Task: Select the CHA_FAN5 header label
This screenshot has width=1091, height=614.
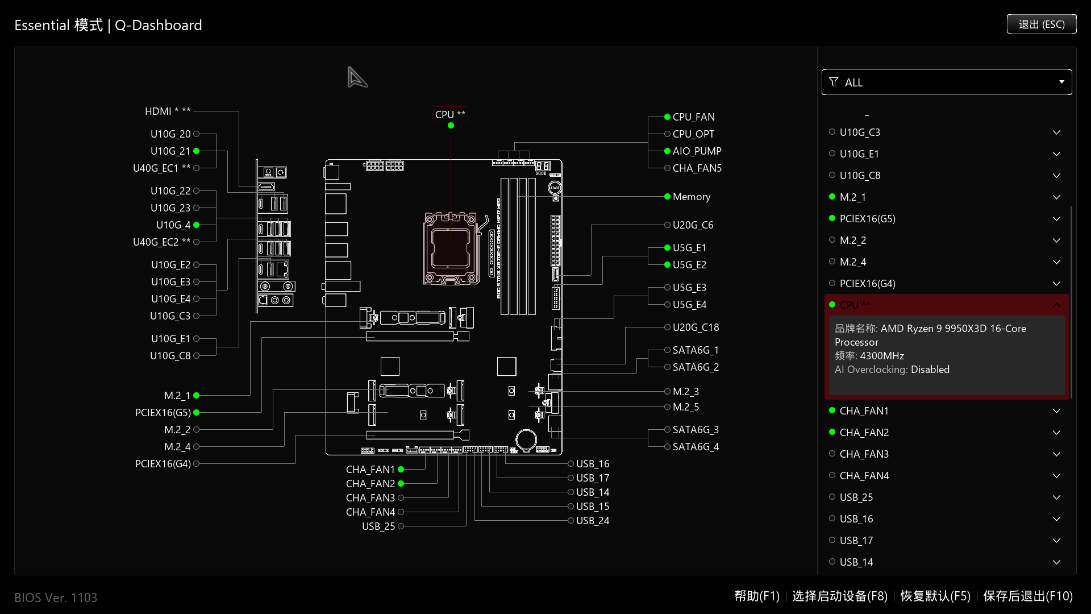Action: [x=697, y=168]
